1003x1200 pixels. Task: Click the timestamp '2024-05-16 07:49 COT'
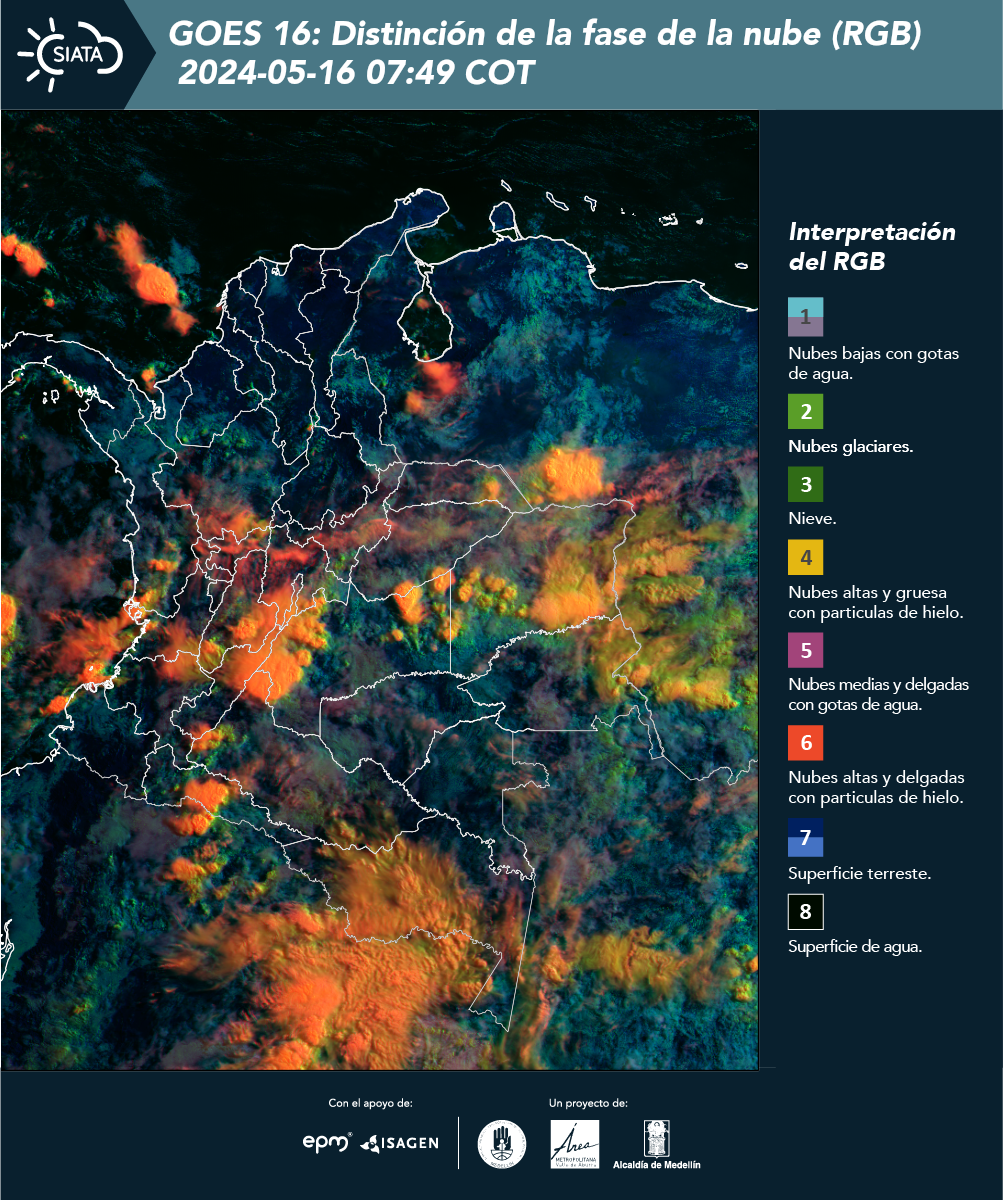pos(356,73)
